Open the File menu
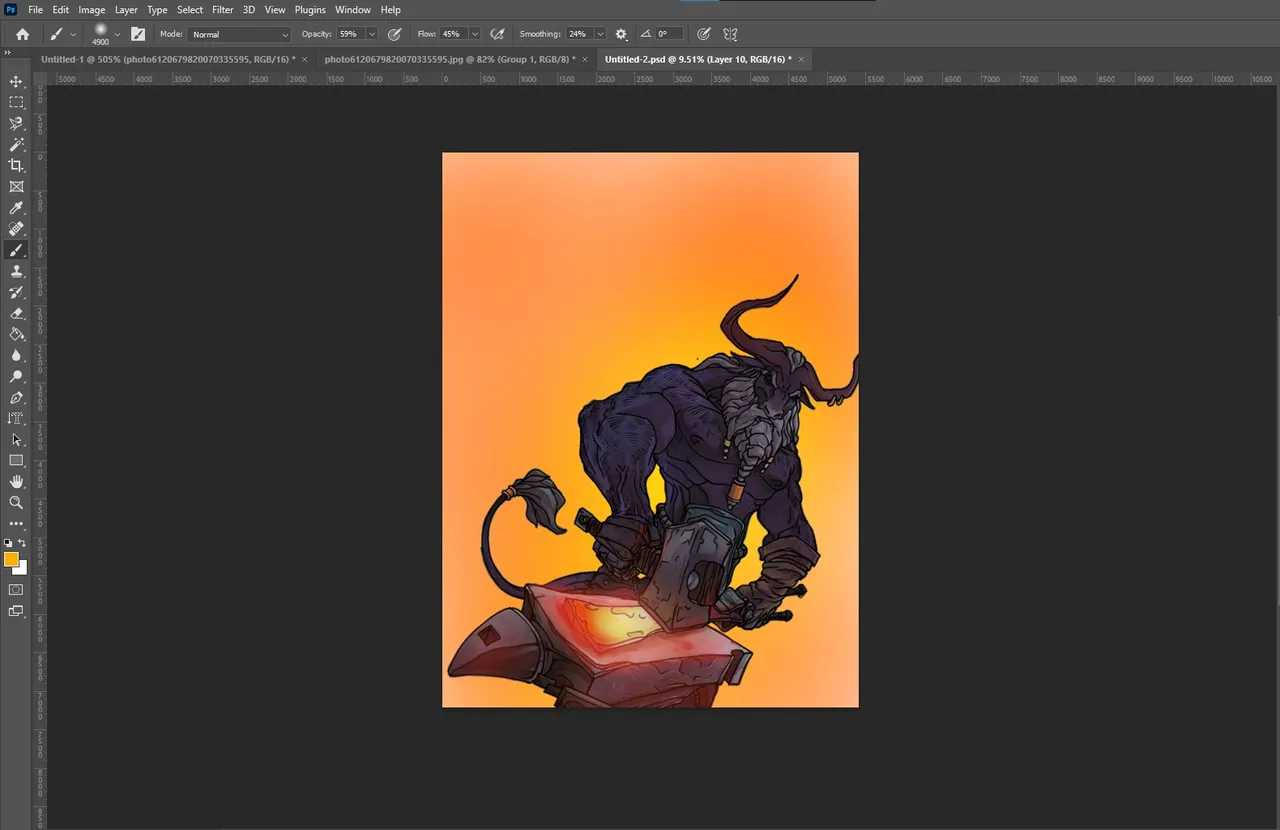 (x=35, y=10)
